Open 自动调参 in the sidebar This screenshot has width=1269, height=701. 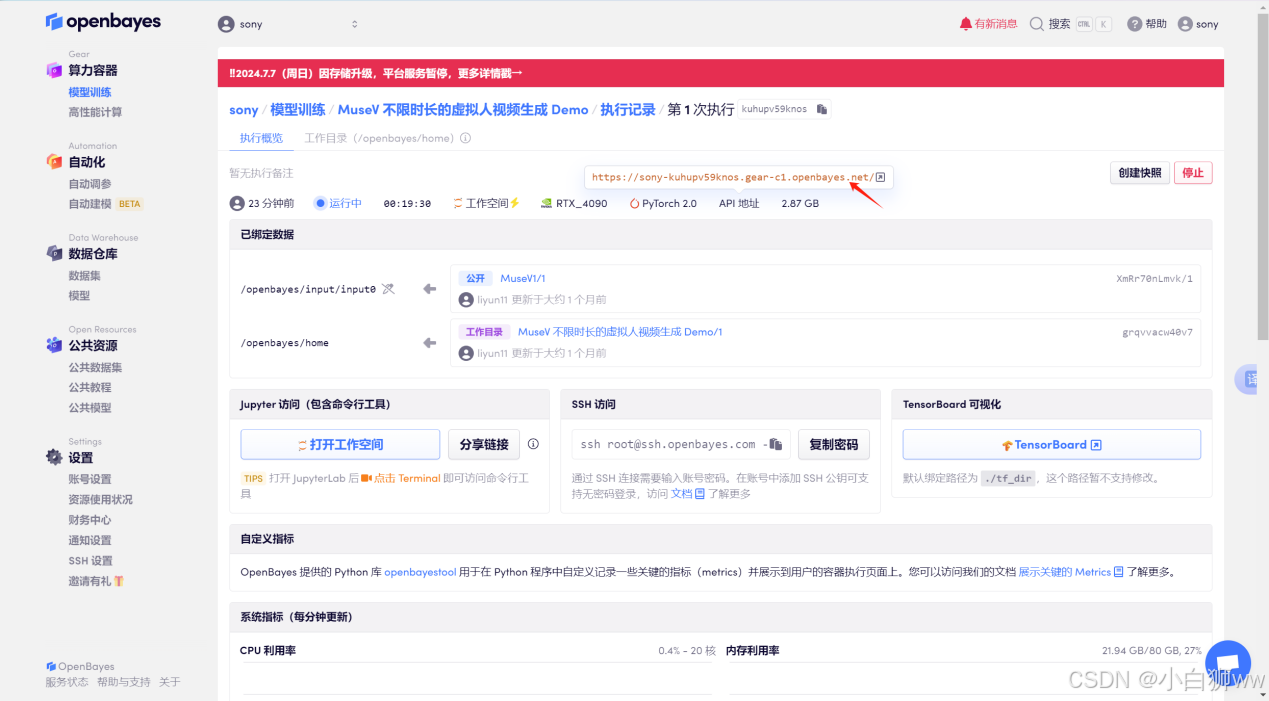[90, 184]
